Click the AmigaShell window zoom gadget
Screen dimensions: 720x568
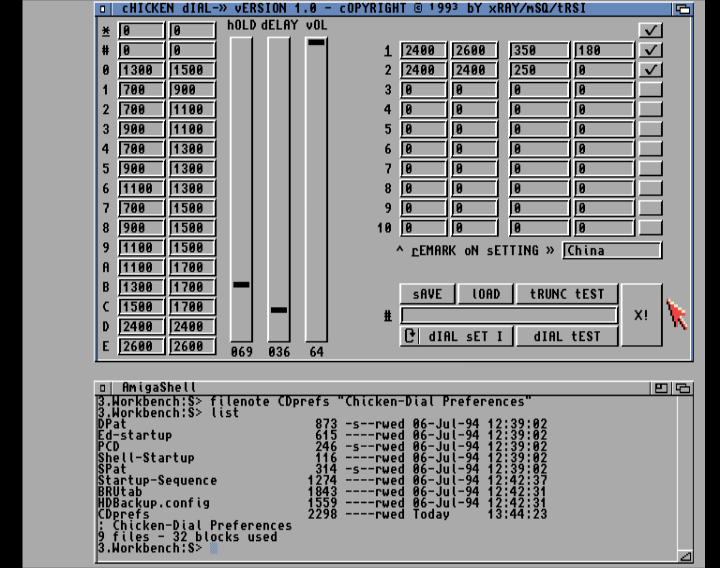661,387
